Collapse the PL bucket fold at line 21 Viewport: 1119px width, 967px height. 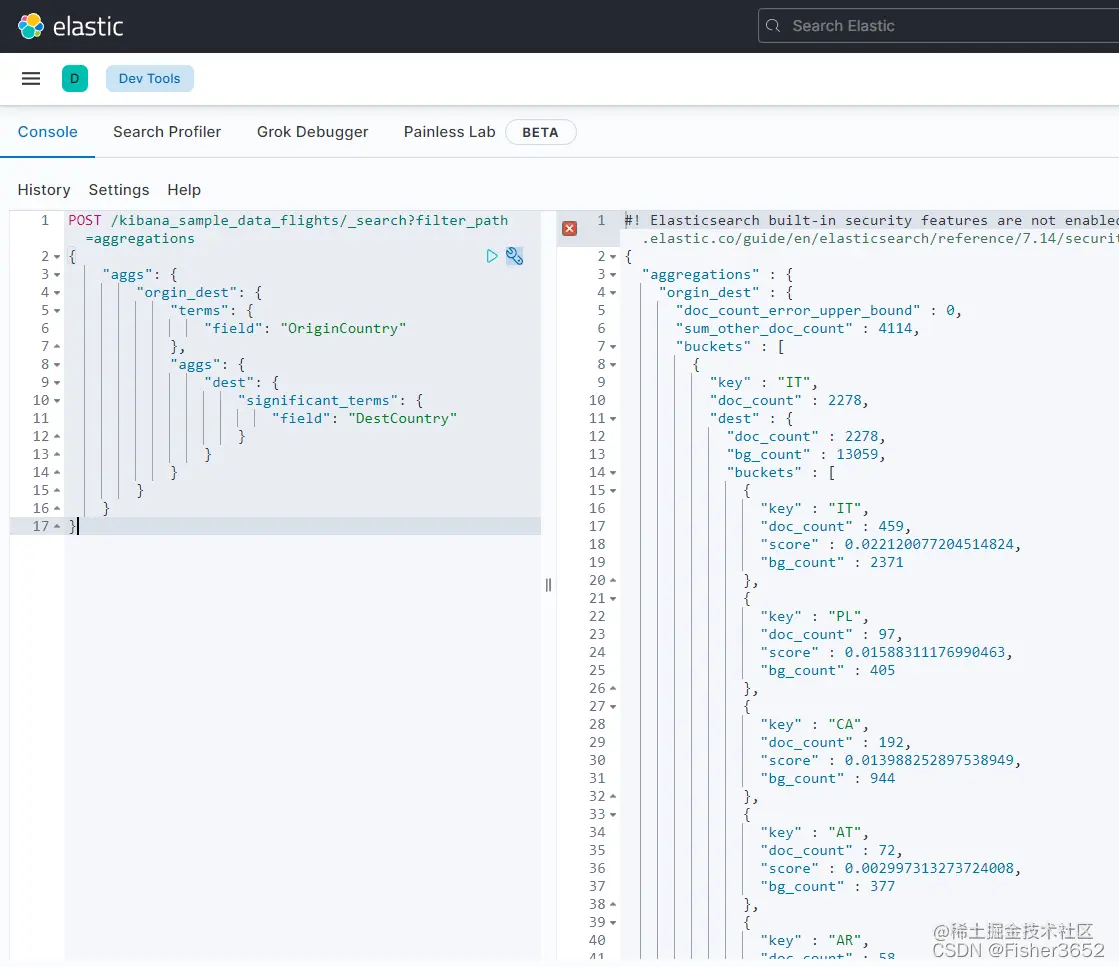pos(613,598)
